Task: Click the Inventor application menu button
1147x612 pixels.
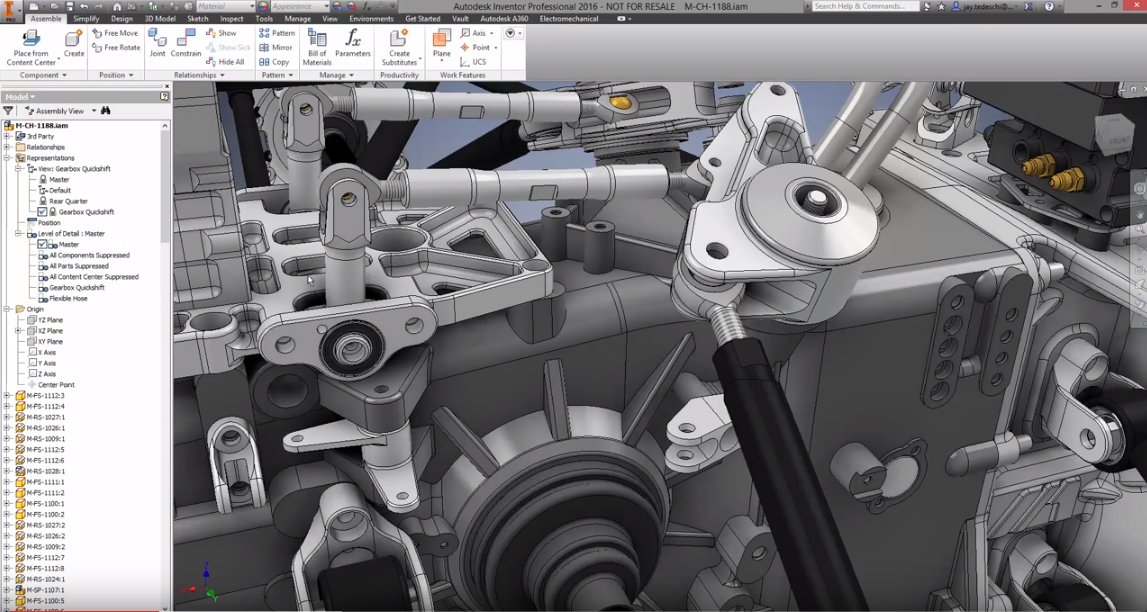Action: tap(10, 10)
